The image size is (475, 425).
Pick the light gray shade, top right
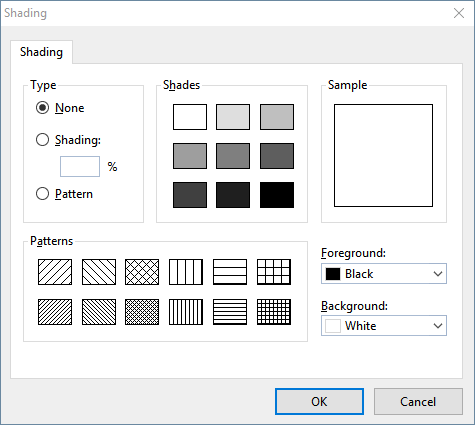pos(277,117)
